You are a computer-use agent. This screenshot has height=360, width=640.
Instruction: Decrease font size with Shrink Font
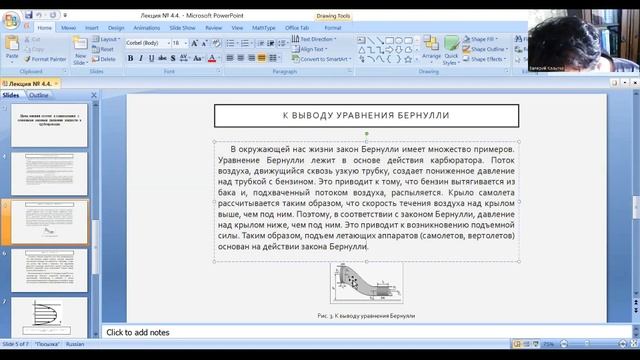(204, 43)
